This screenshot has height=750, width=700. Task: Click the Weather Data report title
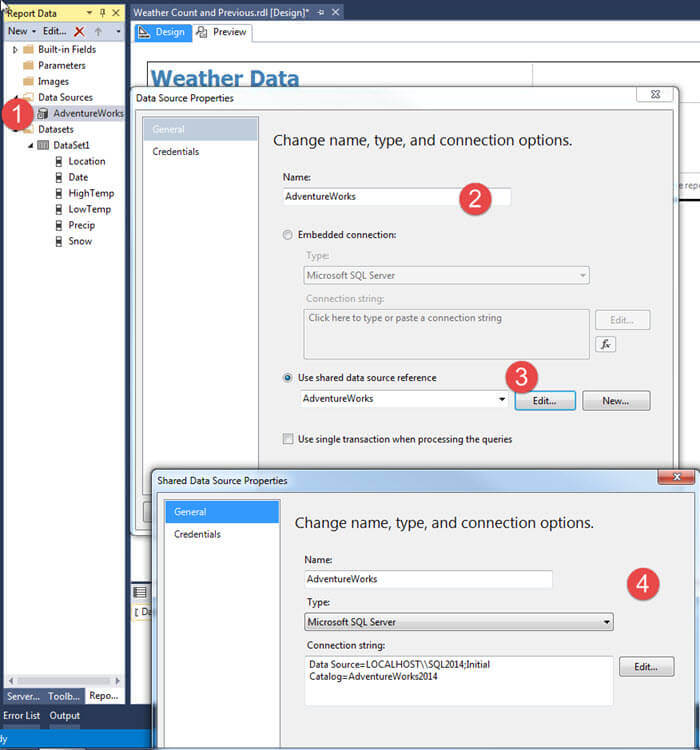click(x=225, y=78)
